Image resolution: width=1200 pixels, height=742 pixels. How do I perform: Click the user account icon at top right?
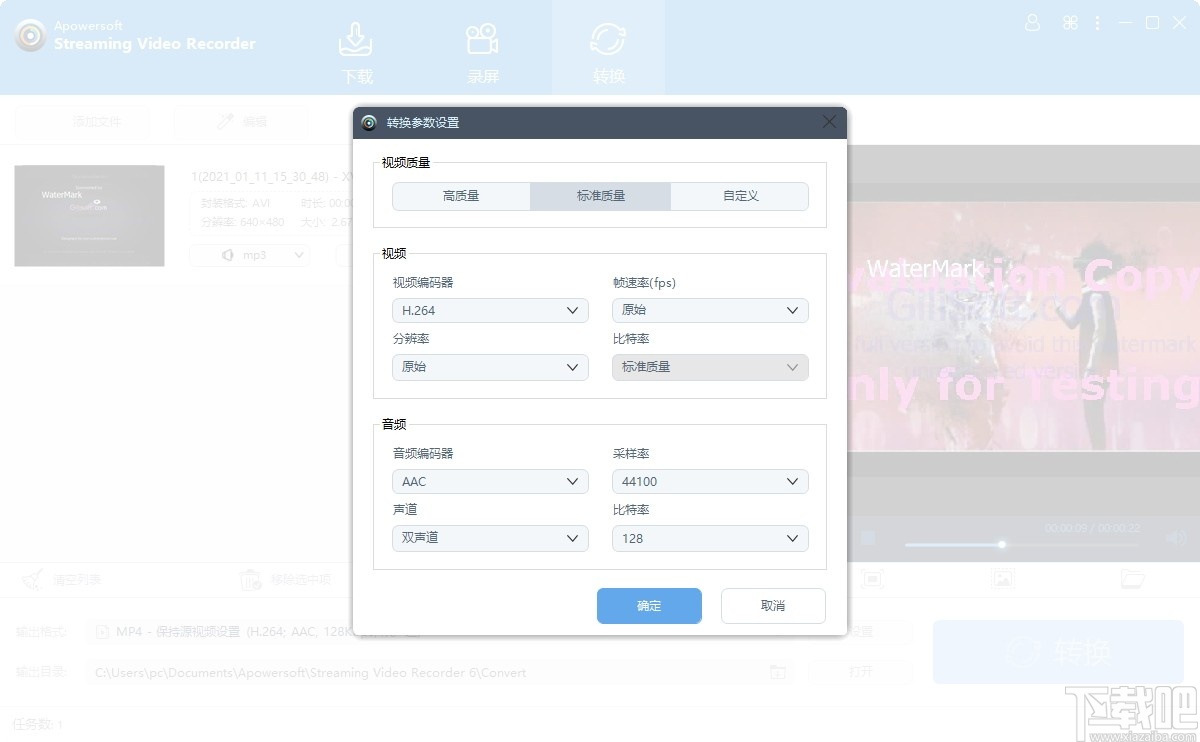pos(1032,22)
